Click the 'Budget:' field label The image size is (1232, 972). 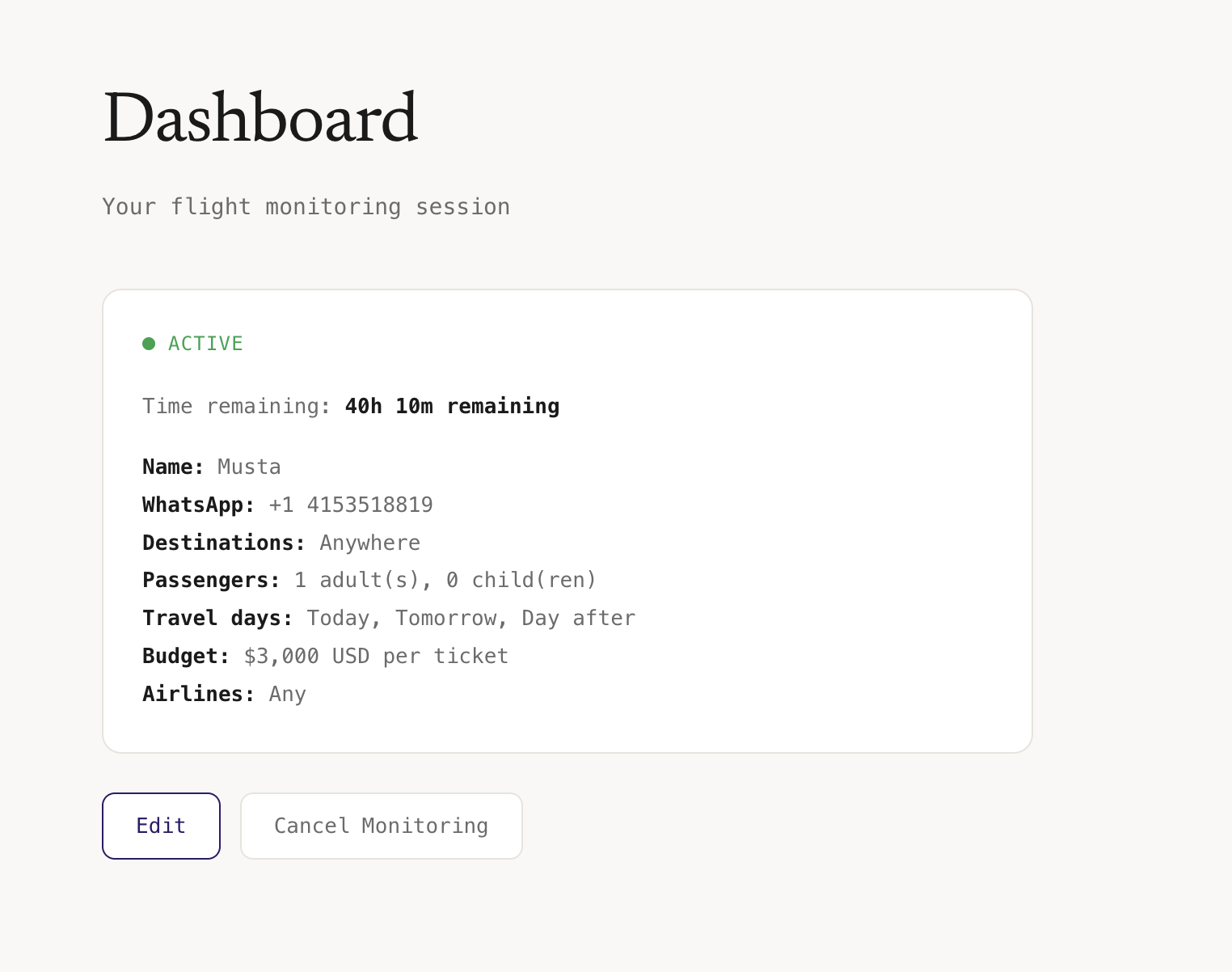[186, 656]
